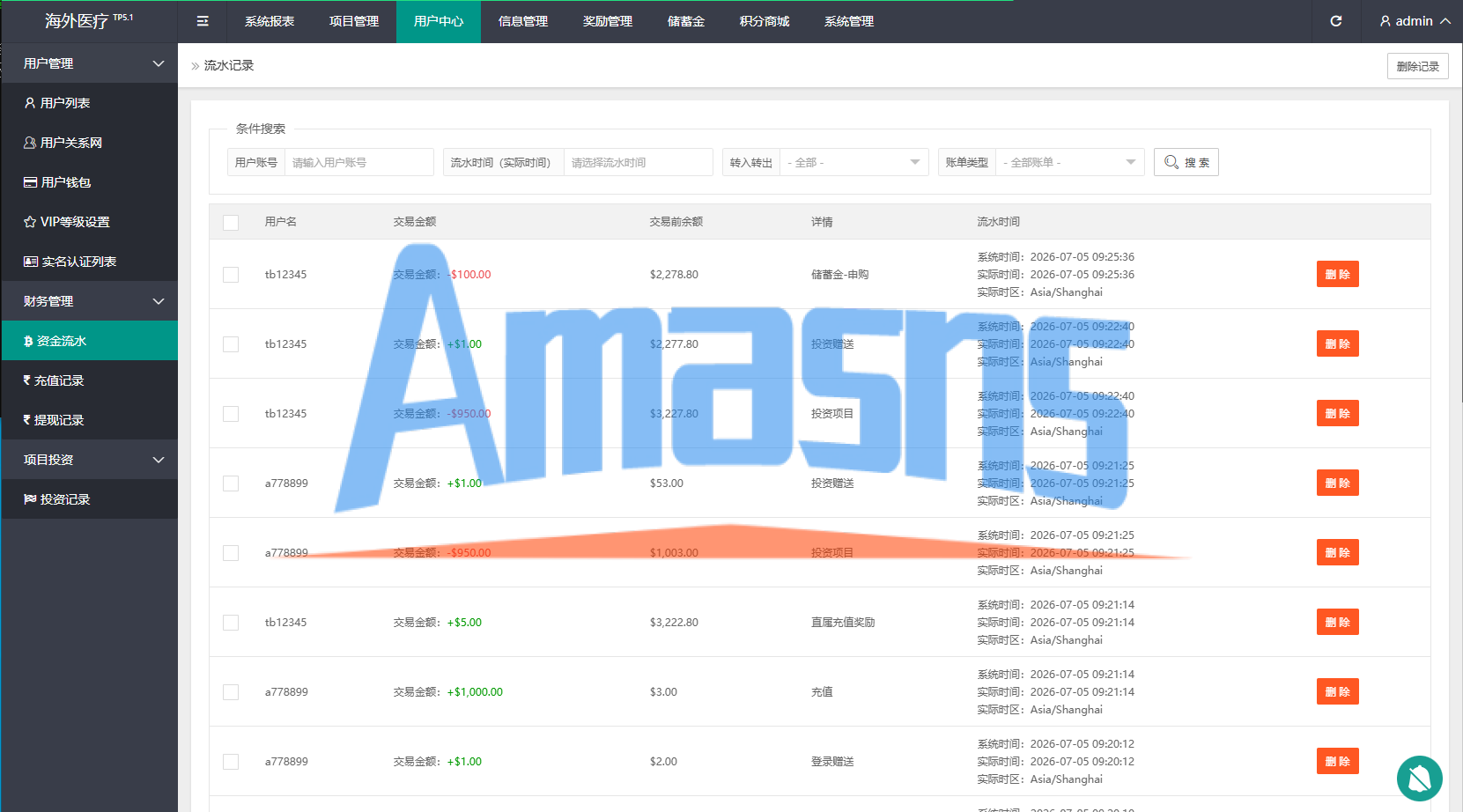The width and height of the screenshot is (1463, 812).
Task: Select 资金流水 in the sidebar
Action: 89,341
